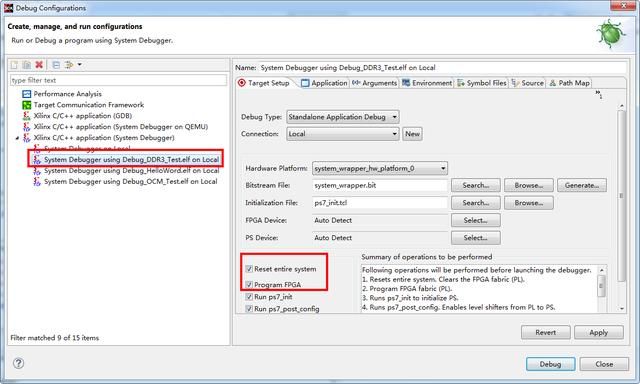Viewport: 640px width, 384px height.
Task: Click the help question mark icon
Action: pos(18,363)
